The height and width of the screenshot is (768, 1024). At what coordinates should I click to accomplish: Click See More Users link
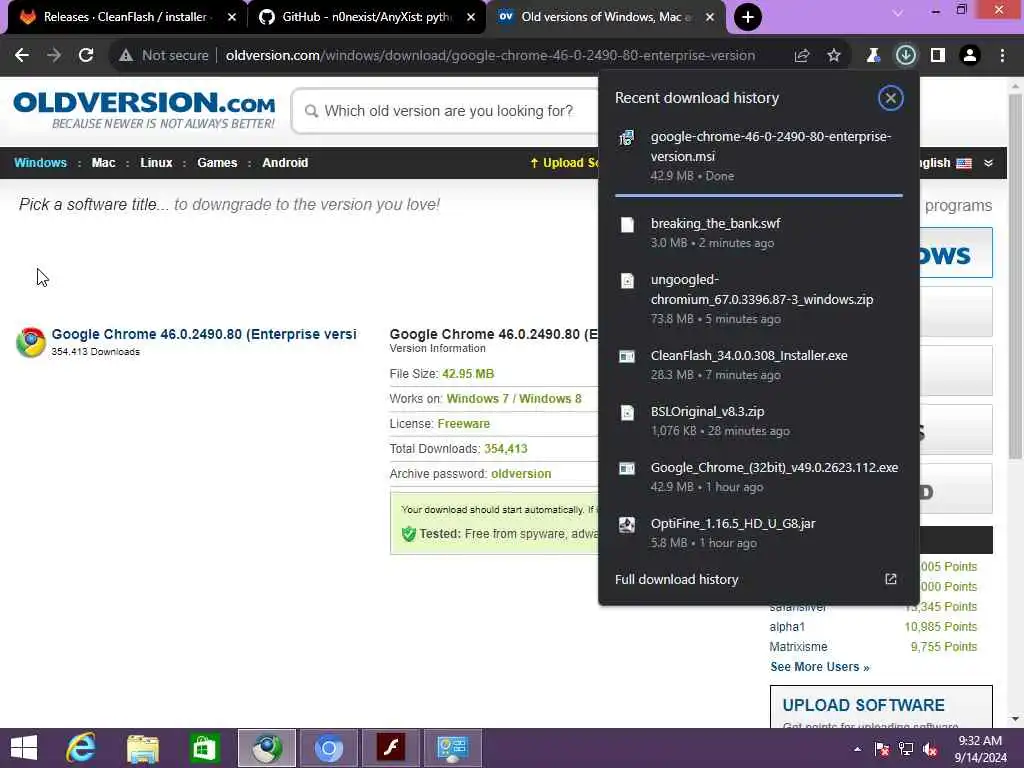(820, 667)
